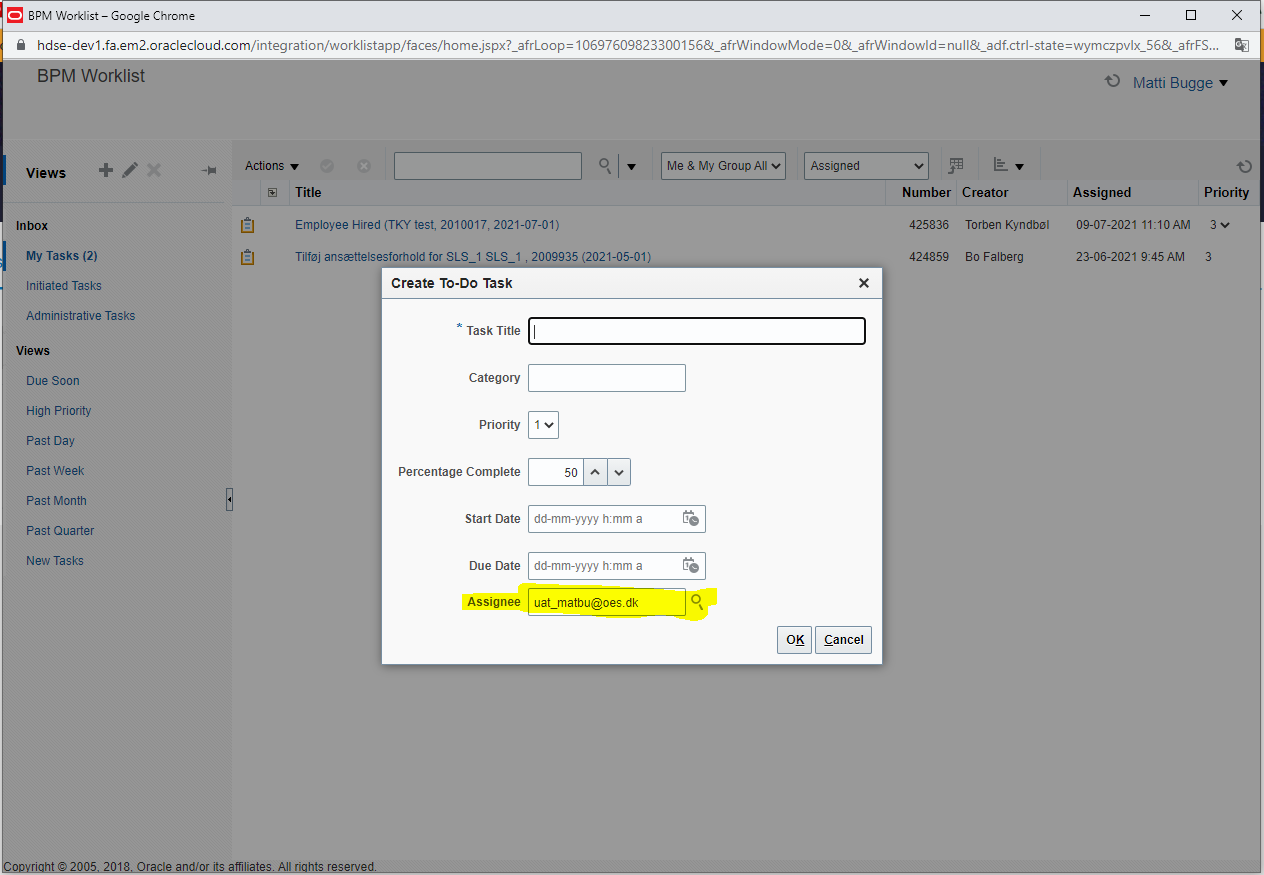Cancel the Create To-Do Task dialog
The width and height of the screenshot is (1264, 875).
tap(843, 639)
